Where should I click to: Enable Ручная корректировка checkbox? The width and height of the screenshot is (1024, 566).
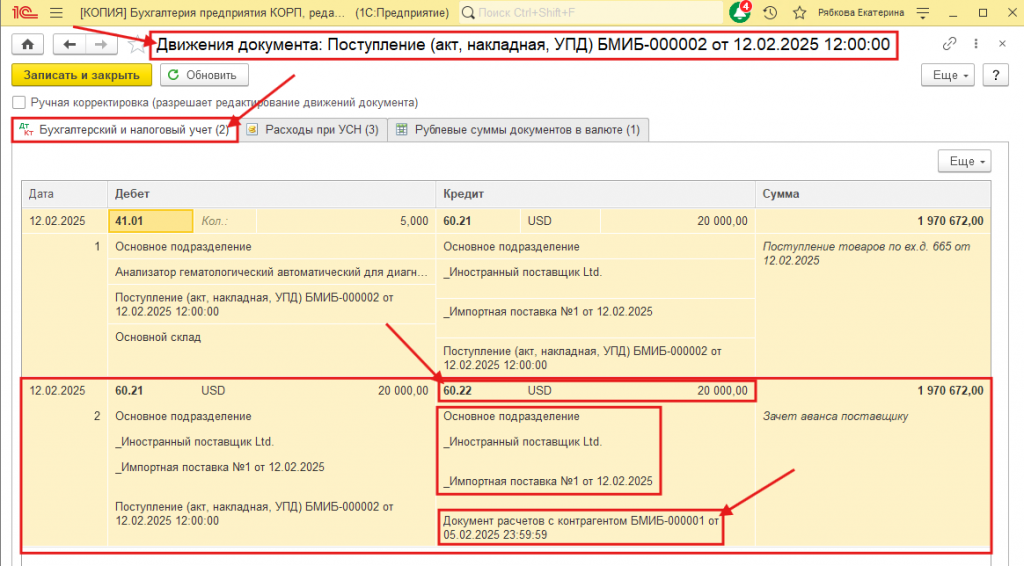tap(19, 102)
